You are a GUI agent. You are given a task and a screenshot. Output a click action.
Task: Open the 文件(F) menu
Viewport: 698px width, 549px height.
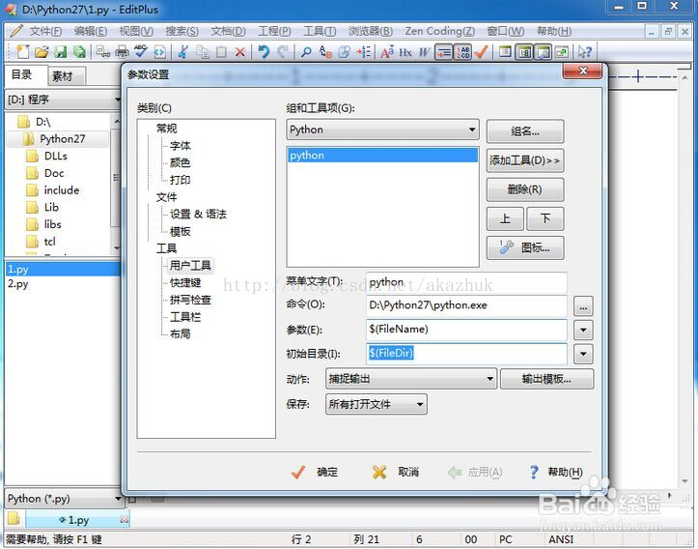(x=45, y=31)
